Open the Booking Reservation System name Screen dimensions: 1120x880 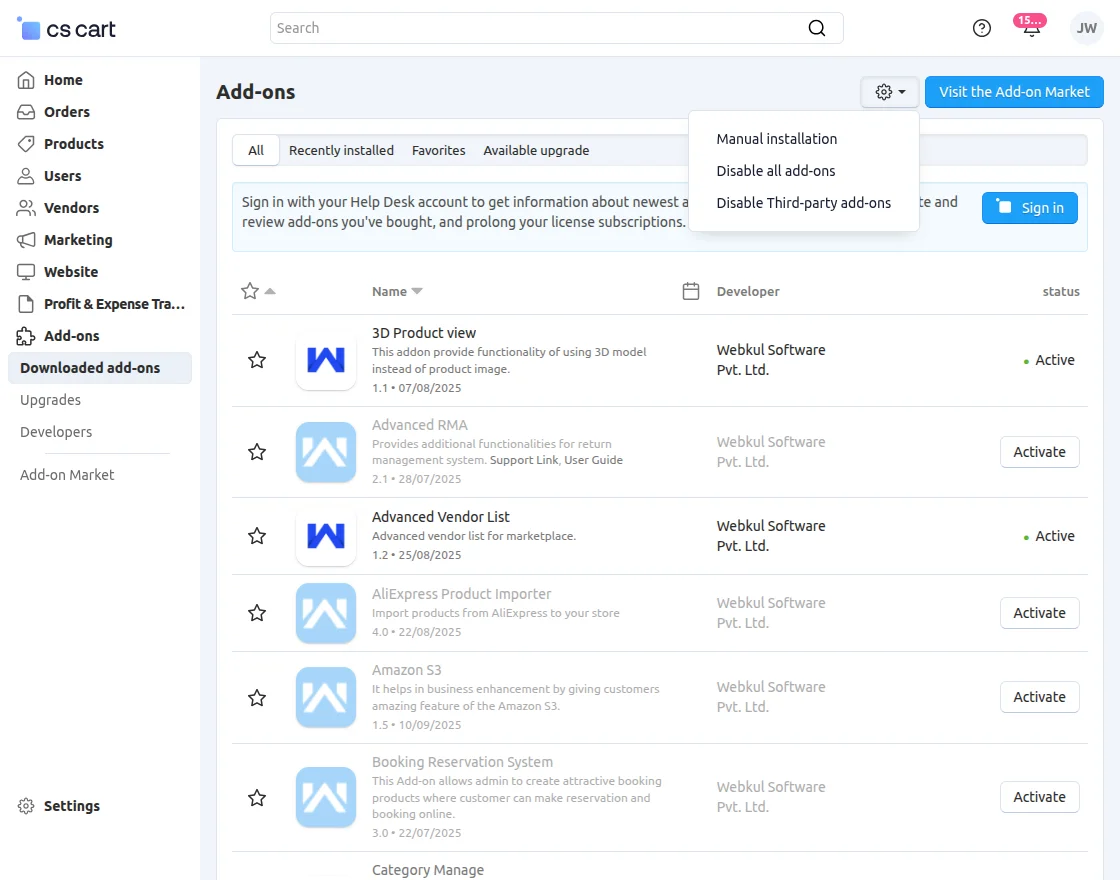pos(462,762)
